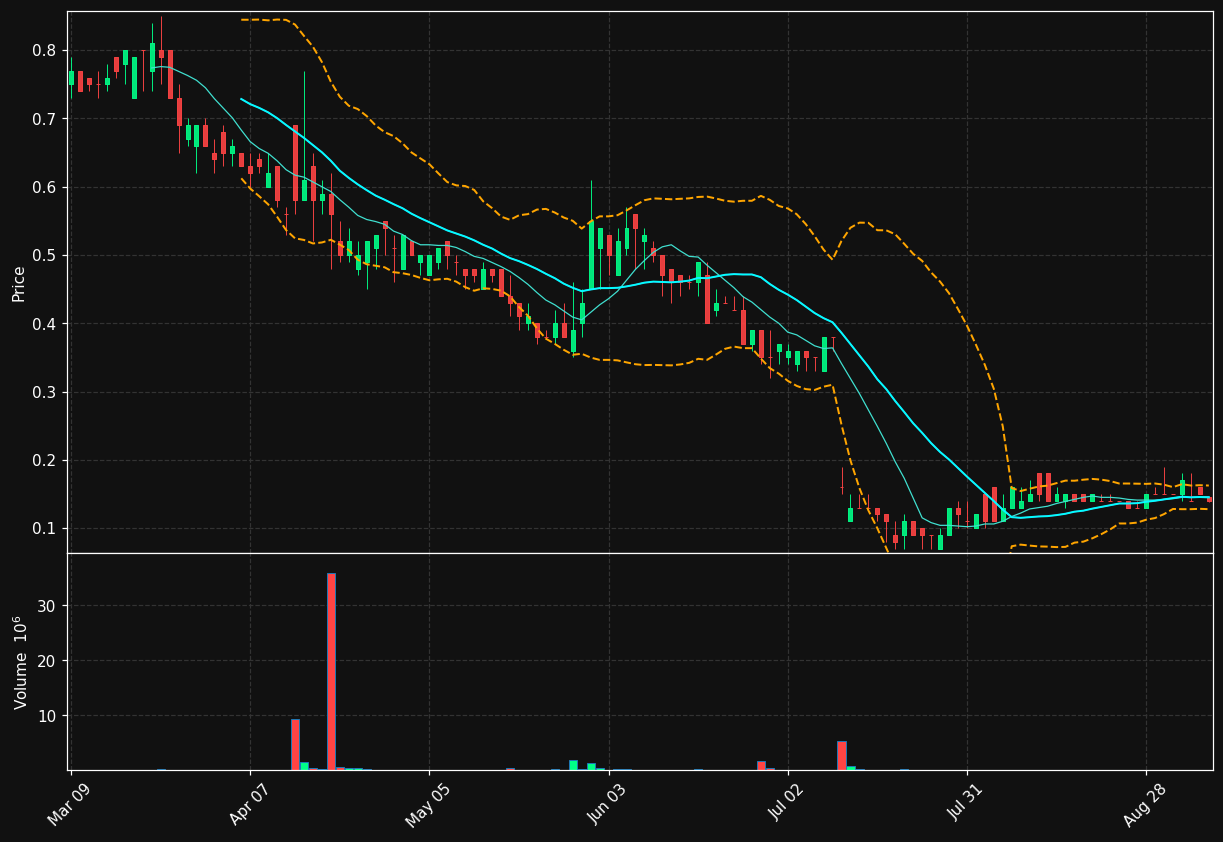Click the Jul 02 date label
Image resolution: width=1223 pixels, height=842 pixels.
click(787, 803)
